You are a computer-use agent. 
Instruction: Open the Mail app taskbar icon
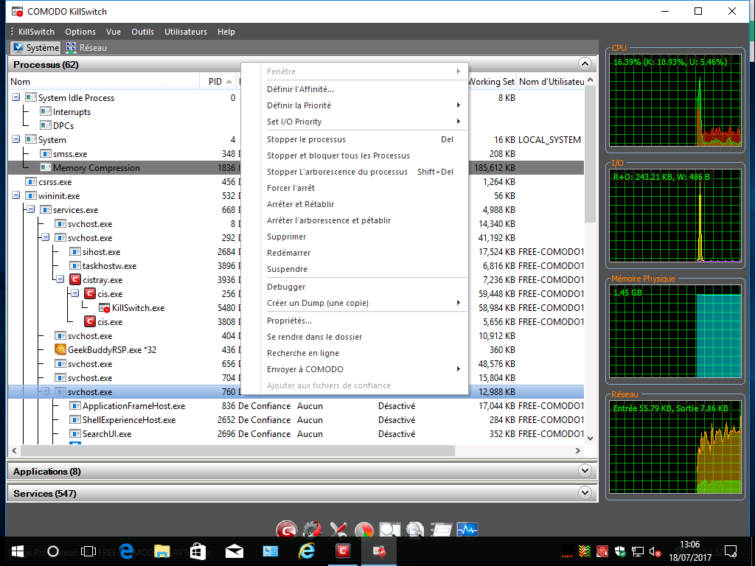[x=234, y=552]
